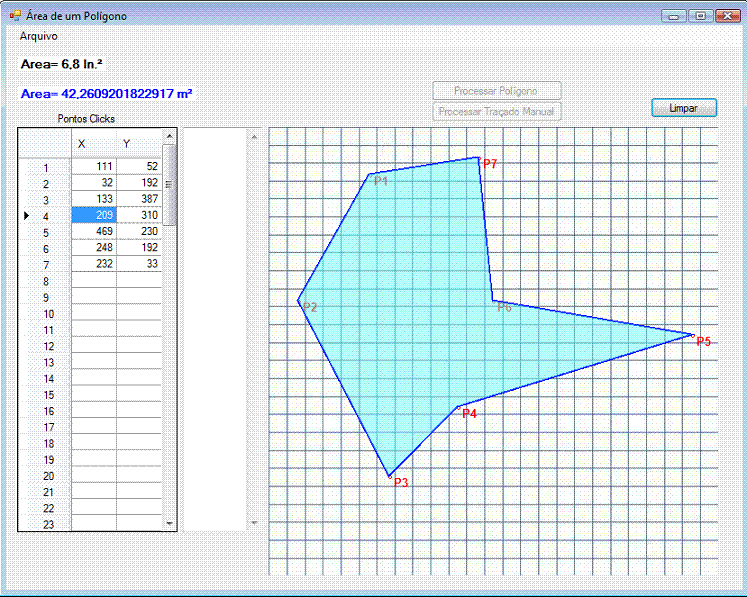Viewport: 747px width, 597px height.
Task: Click row header number 2
Action: pyautogui.click(x=45, y=184)
